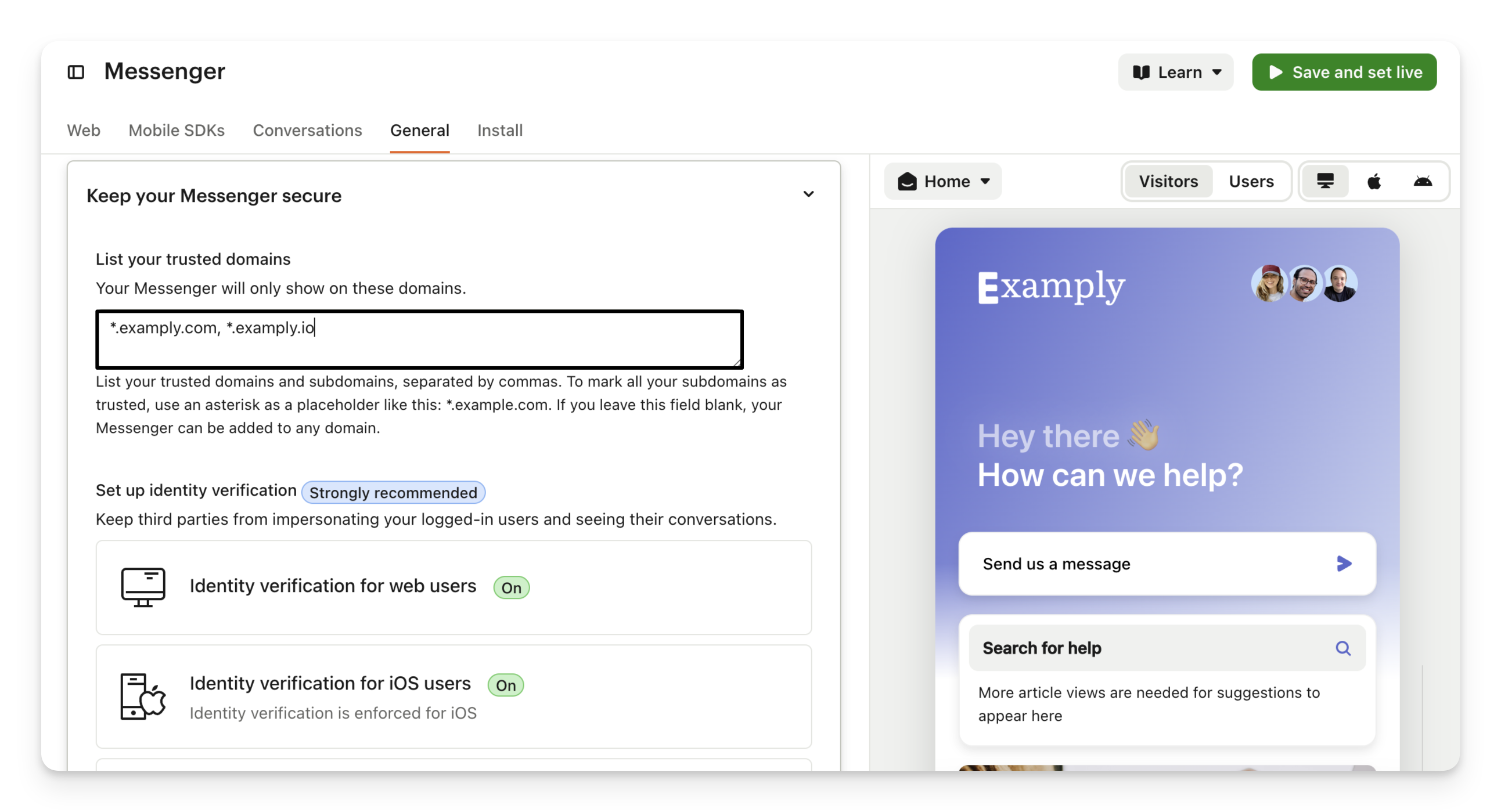The height and width of the screenshot is (812, 1501).
Task: Click the team avatars in preview
Action: [1304, 284]
